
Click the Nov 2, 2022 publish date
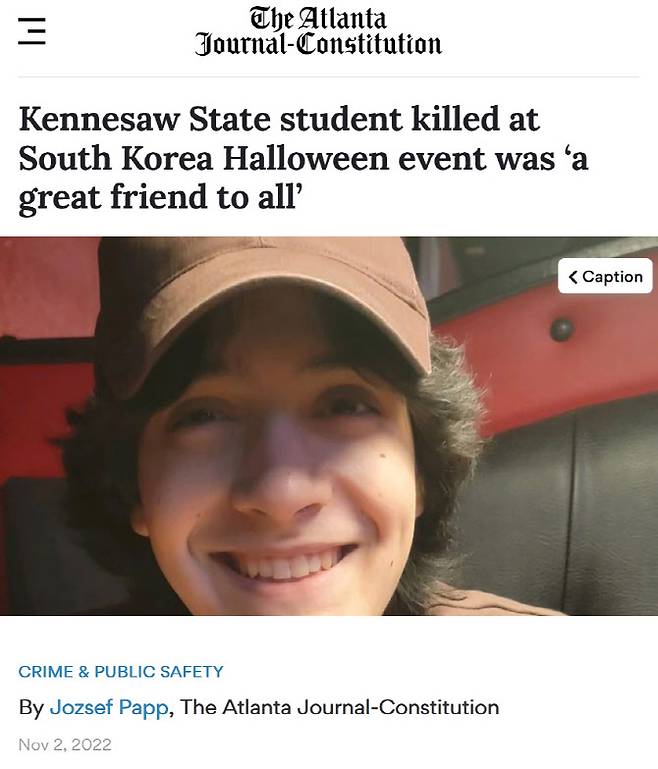[65, 744]
